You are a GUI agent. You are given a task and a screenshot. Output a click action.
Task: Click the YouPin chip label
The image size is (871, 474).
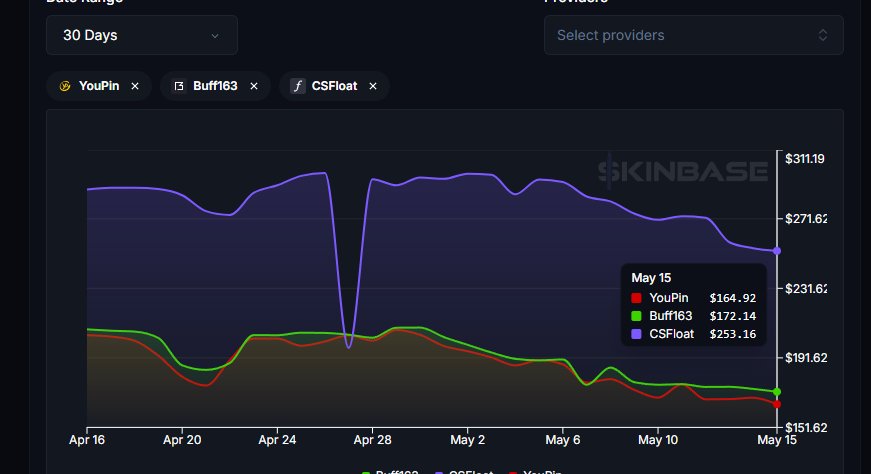tap(99, 86)
